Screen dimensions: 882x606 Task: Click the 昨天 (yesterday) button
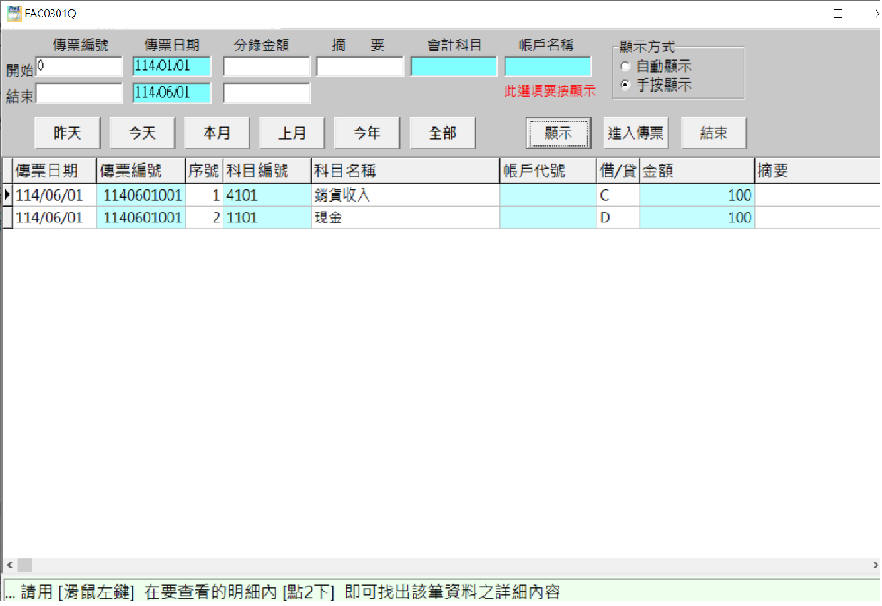[x=67, y=133]
